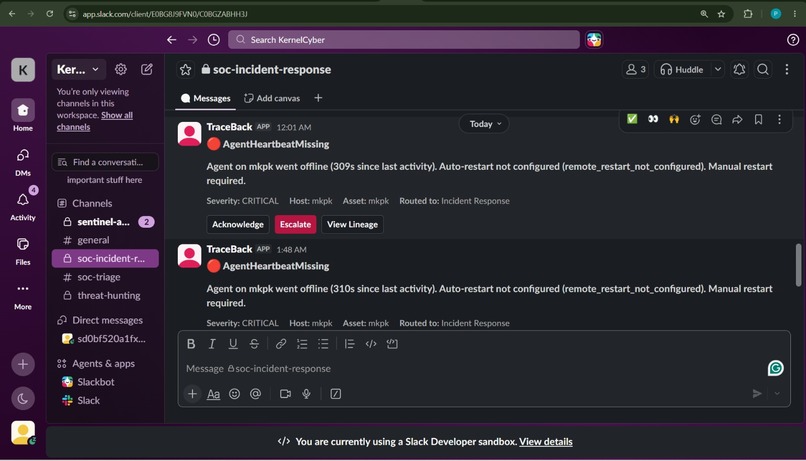Open channel more options menu
The image size is (806, 461).
[786, 69]
